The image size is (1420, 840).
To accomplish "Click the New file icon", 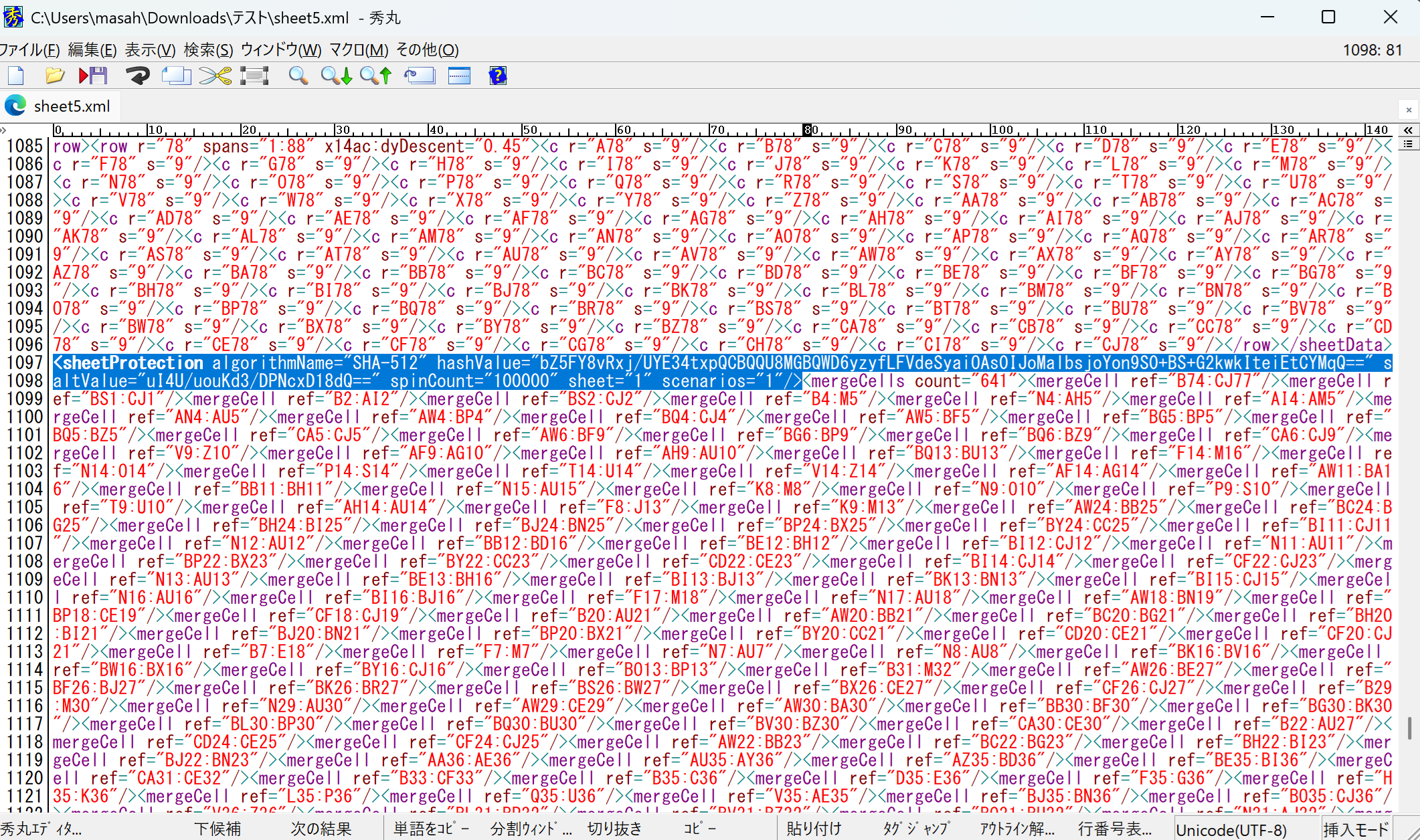I will pos(16,76).
